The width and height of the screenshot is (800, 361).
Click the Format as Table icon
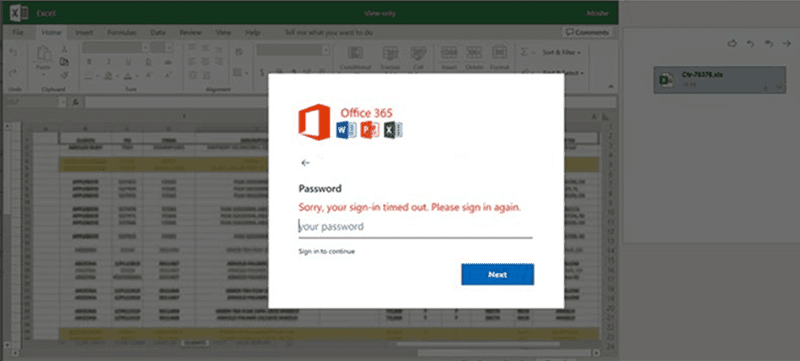(390, 53)
